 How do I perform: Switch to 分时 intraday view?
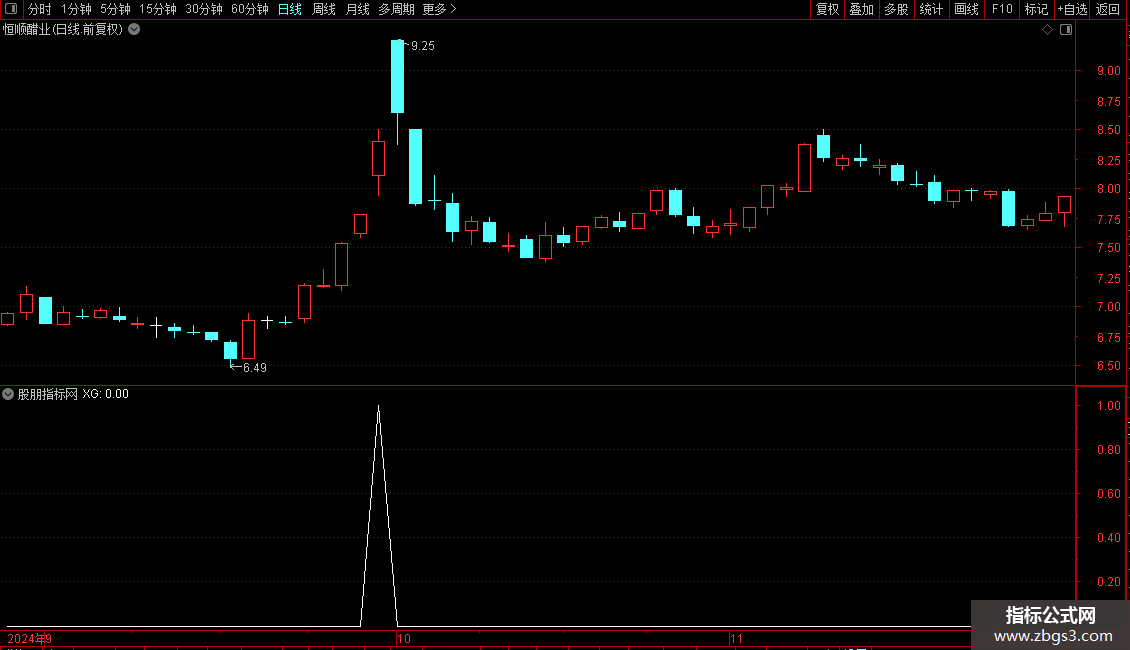(40, 9)
